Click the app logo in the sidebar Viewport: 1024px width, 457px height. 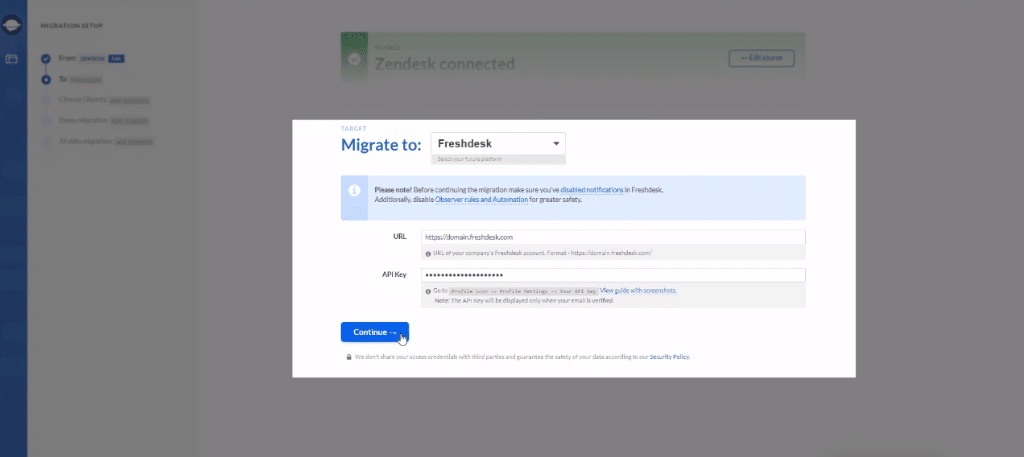pos(12,25)
